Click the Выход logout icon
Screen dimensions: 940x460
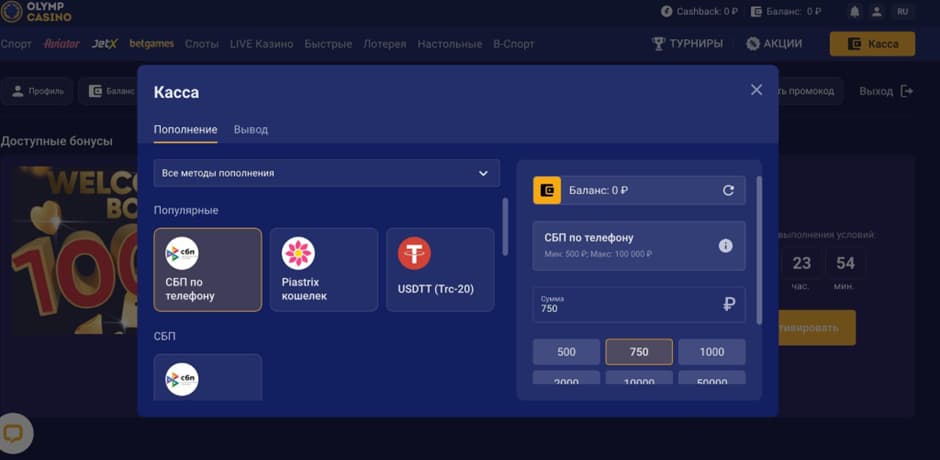907,91
